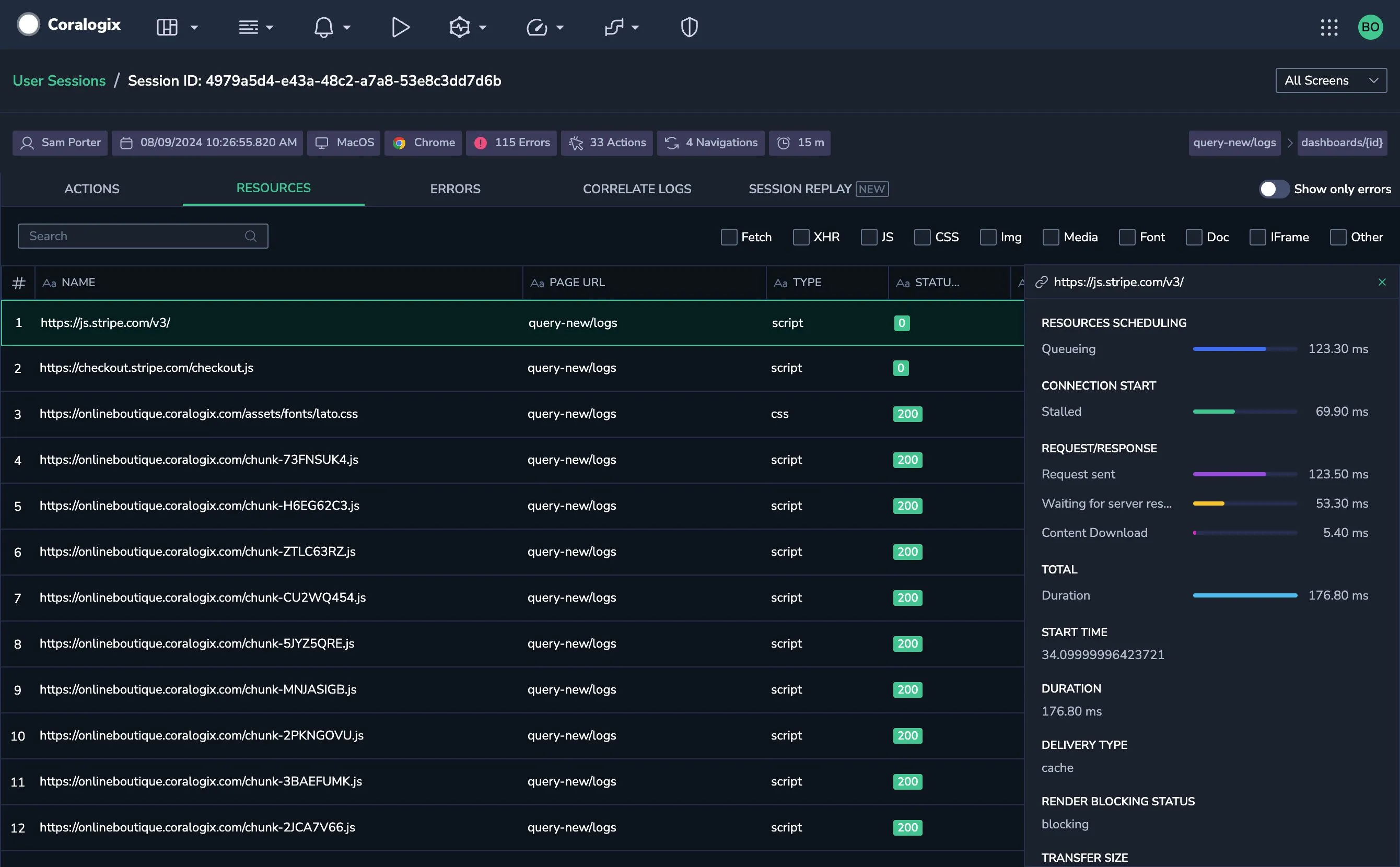Expand the logs menu arrow in navbar
The image size is (1400, 867).
coord(270,28)
